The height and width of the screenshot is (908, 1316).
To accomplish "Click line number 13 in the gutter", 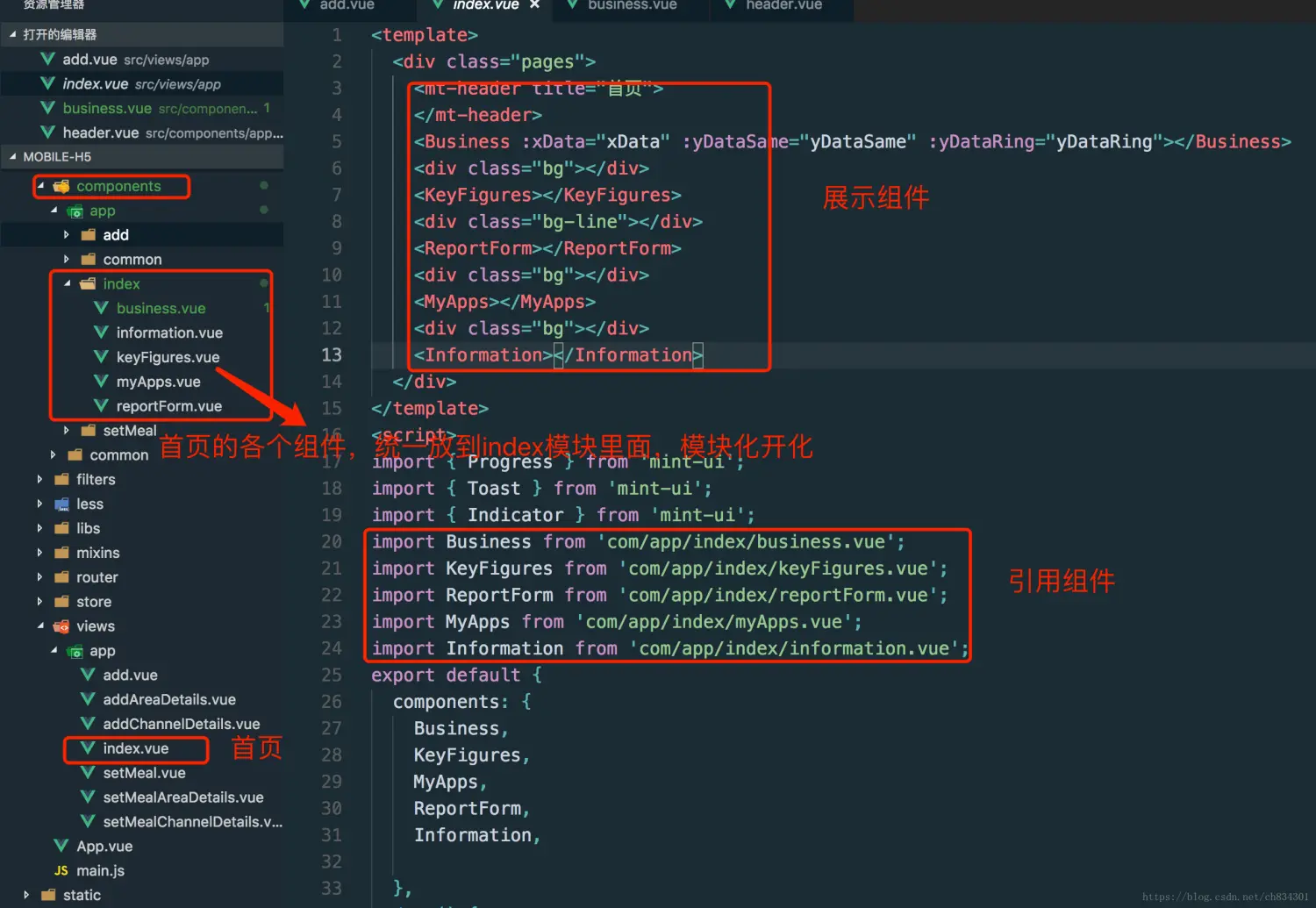I will pos(332,355).
